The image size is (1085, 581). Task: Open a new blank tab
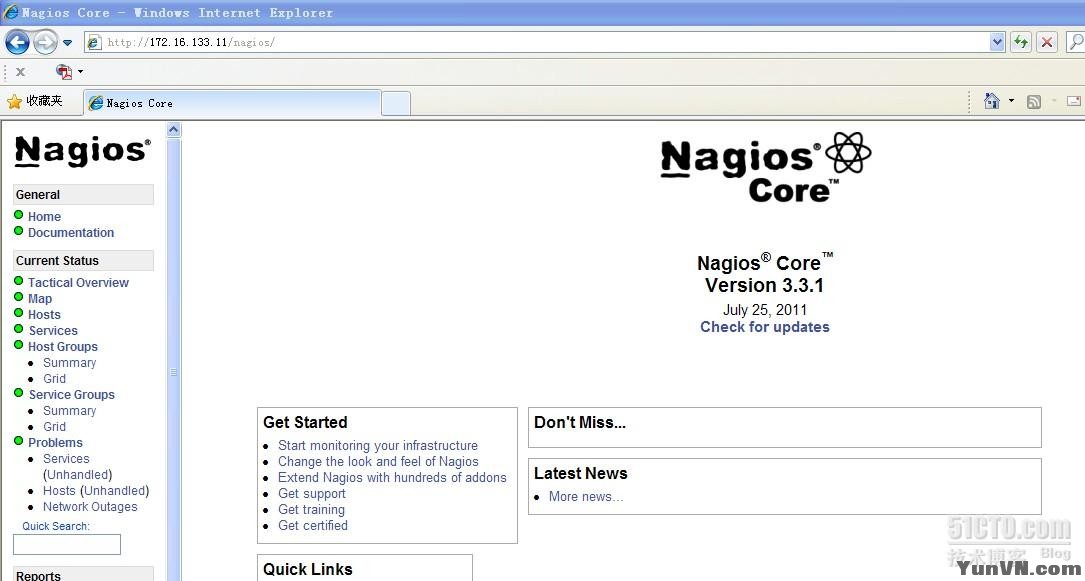tap(396, 104)
